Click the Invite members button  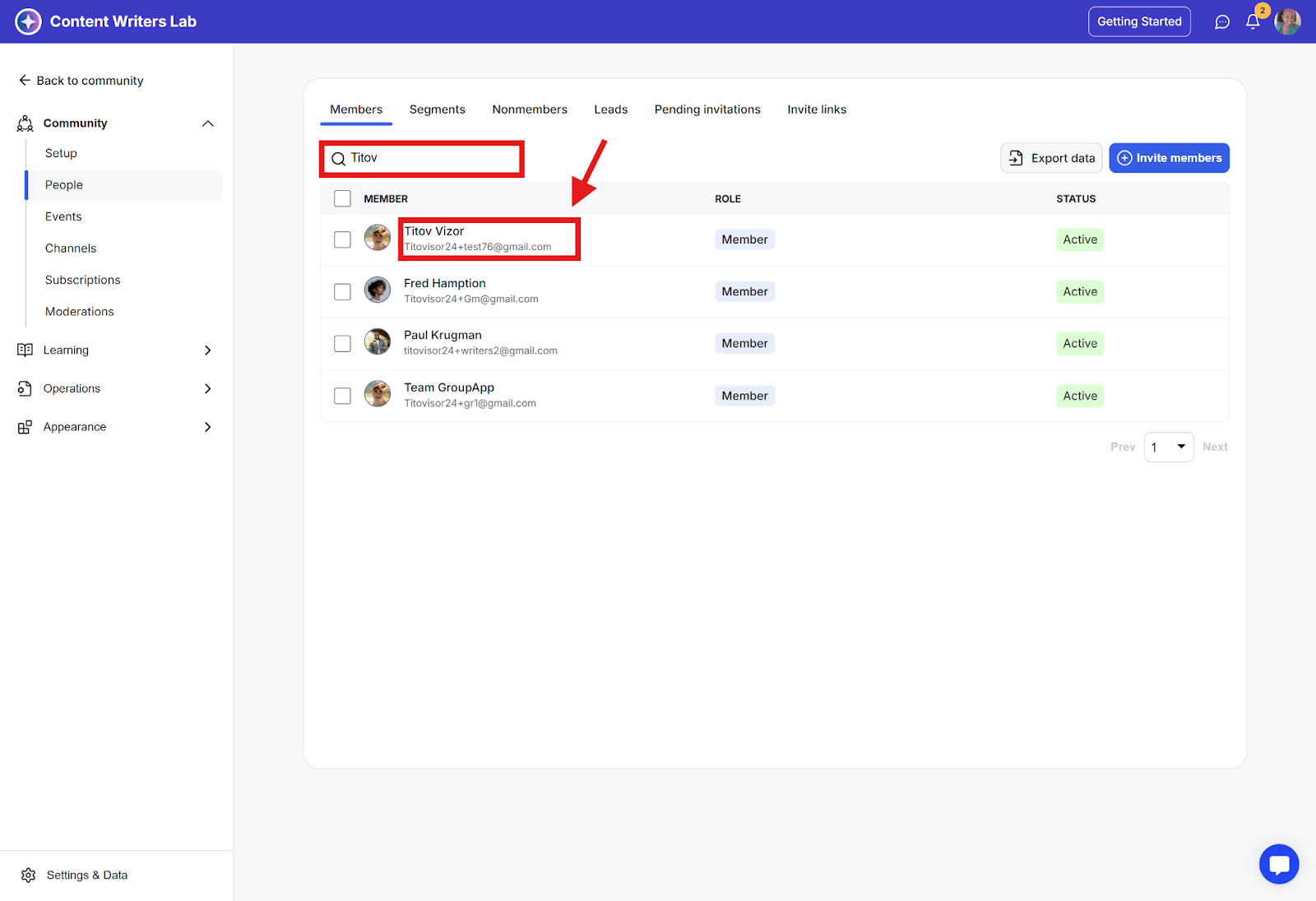pos(1169,158)
